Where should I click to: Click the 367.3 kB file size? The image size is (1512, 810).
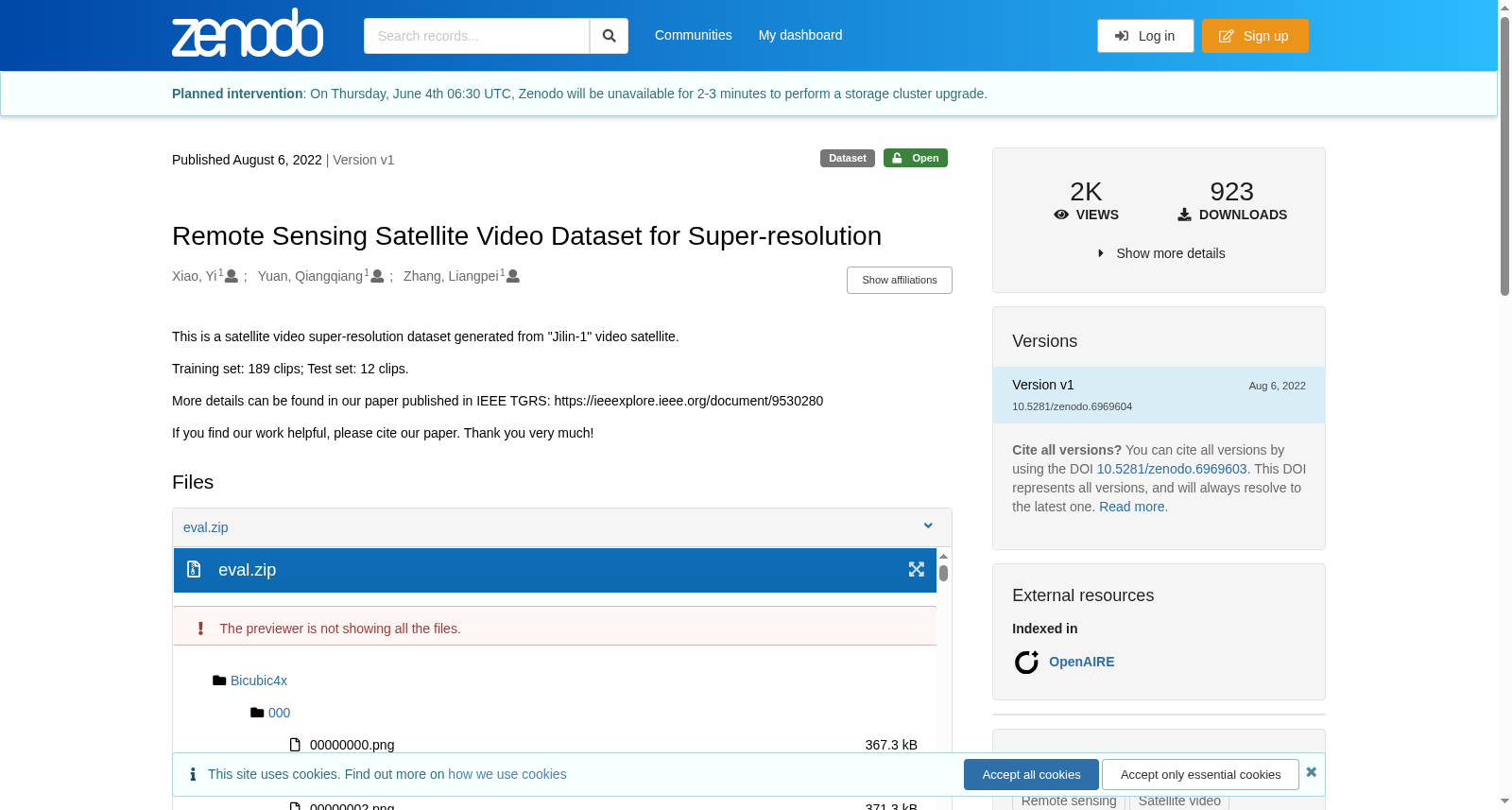[891, 745]
